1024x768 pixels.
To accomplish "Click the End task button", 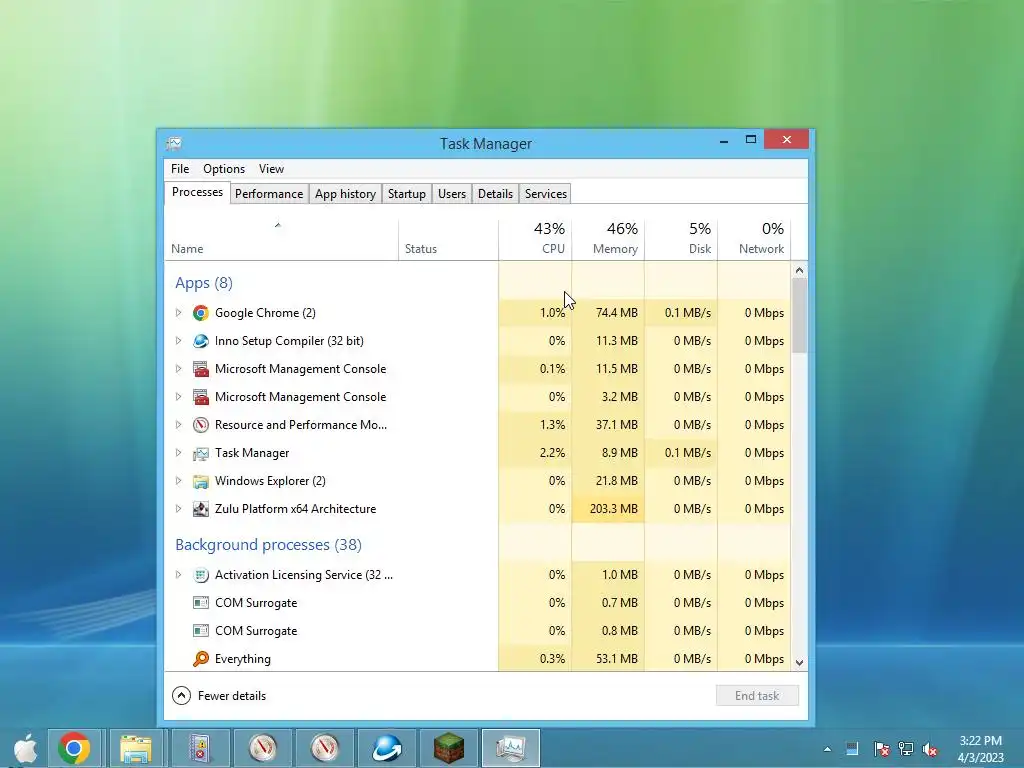I will pos(757,696).
